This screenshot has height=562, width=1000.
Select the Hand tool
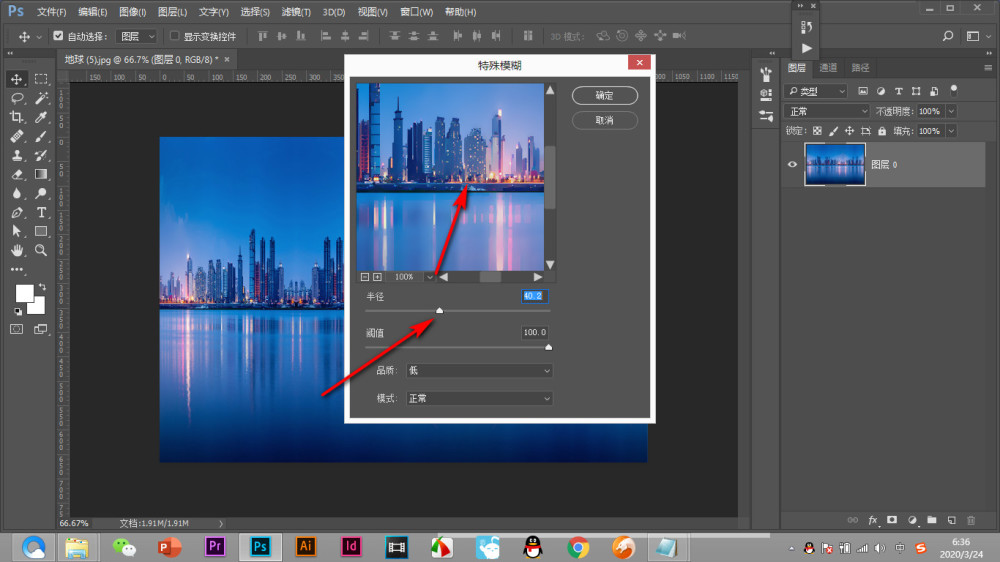click(x=17, y=250)
